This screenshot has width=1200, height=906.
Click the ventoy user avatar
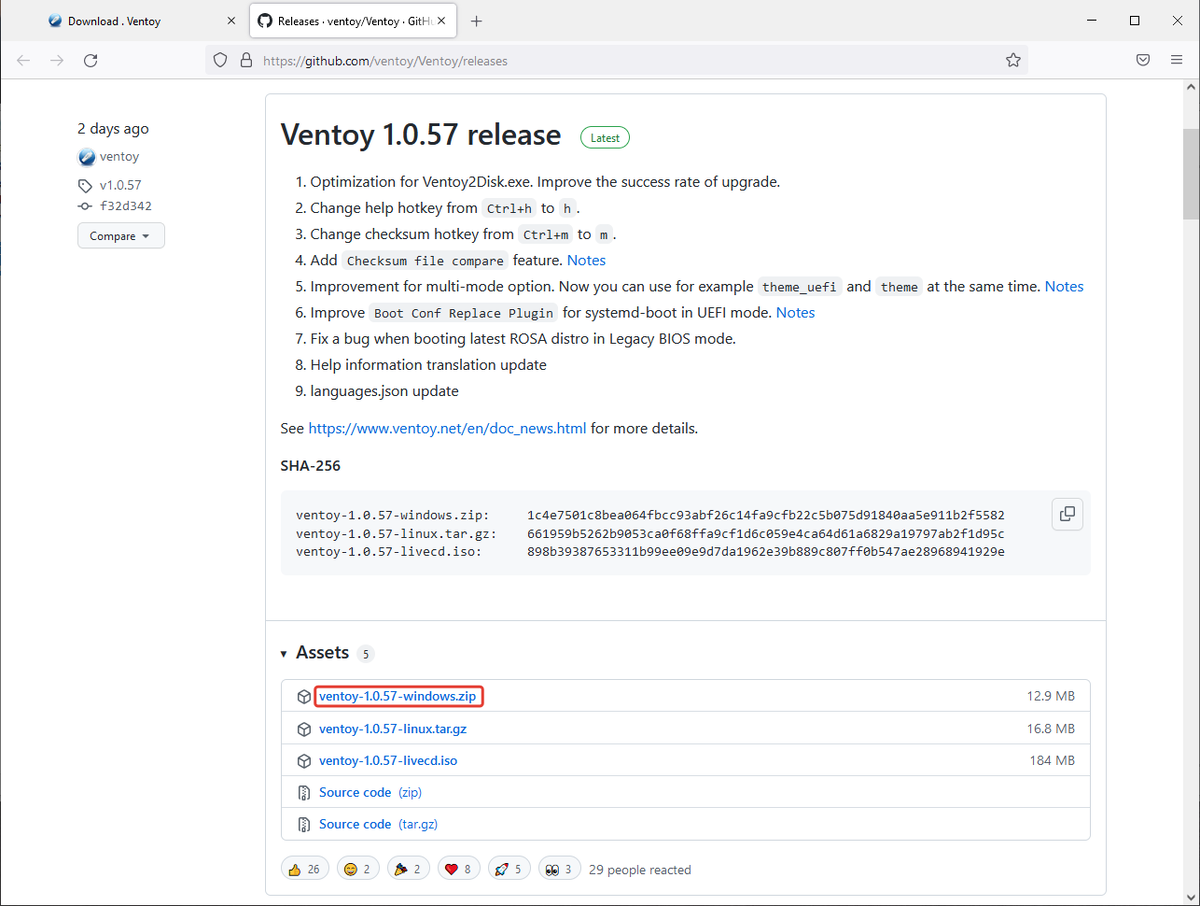click(86, 157)
